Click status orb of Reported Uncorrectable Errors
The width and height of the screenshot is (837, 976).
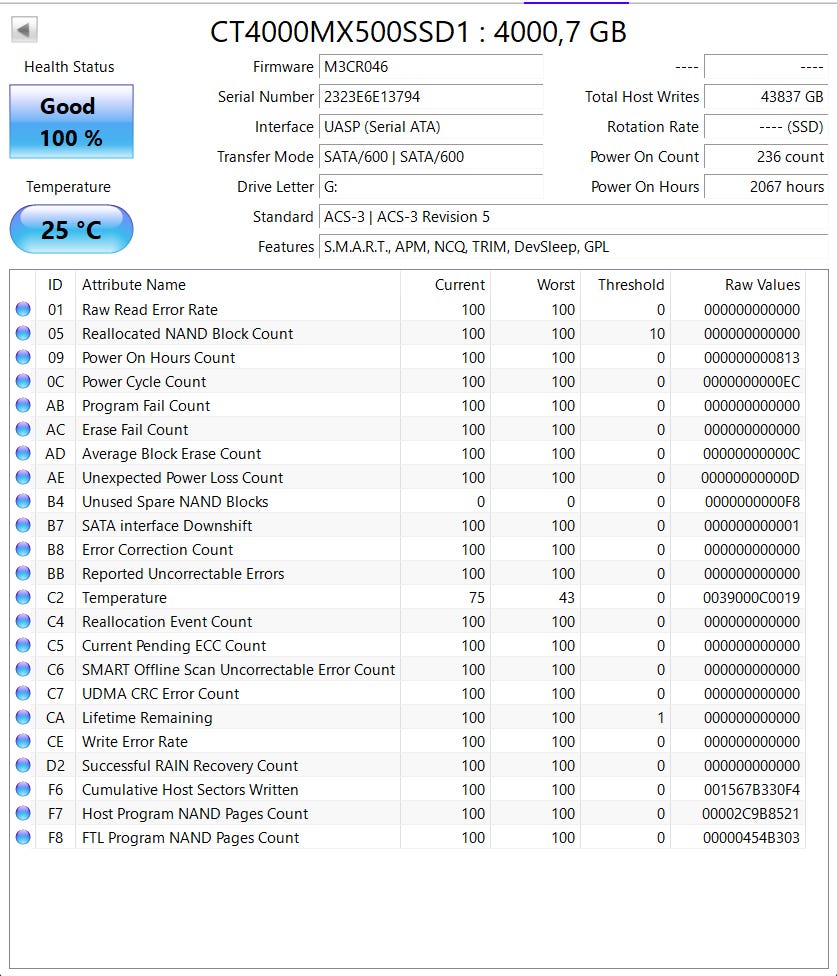click(x=23, y=573)
